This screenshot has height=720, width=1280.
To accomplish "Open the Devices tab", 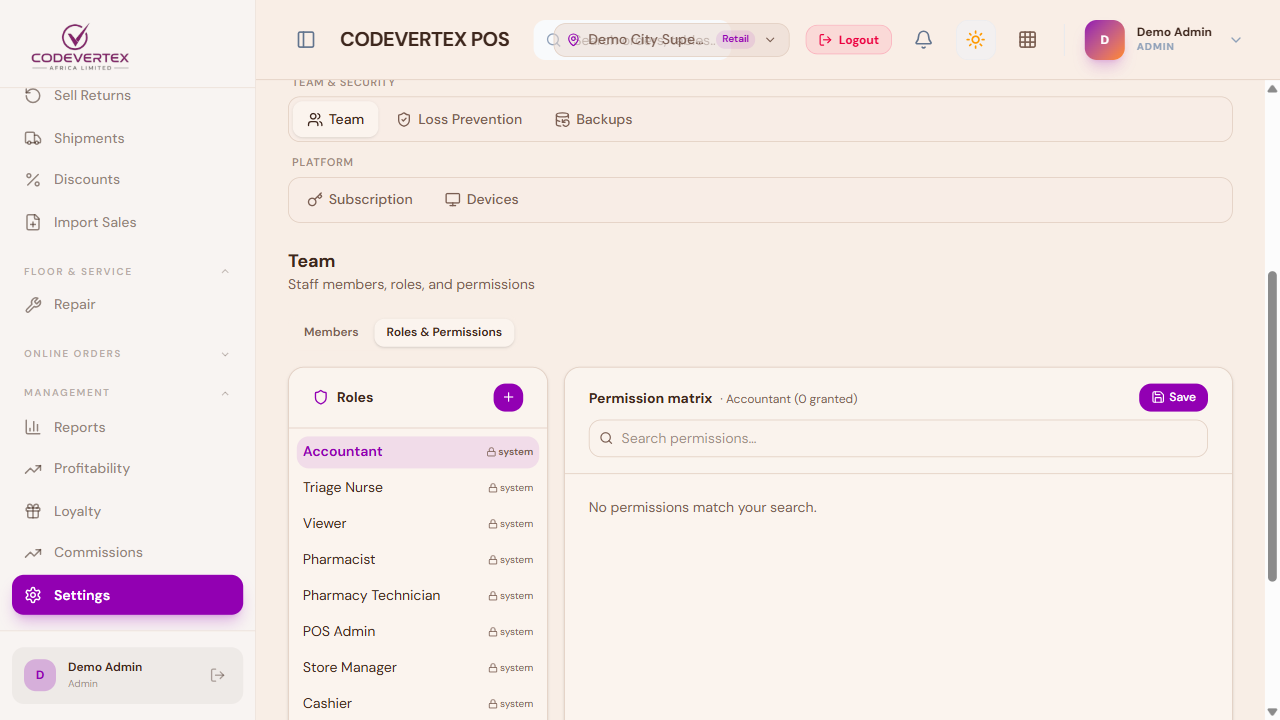I will 482,200.
